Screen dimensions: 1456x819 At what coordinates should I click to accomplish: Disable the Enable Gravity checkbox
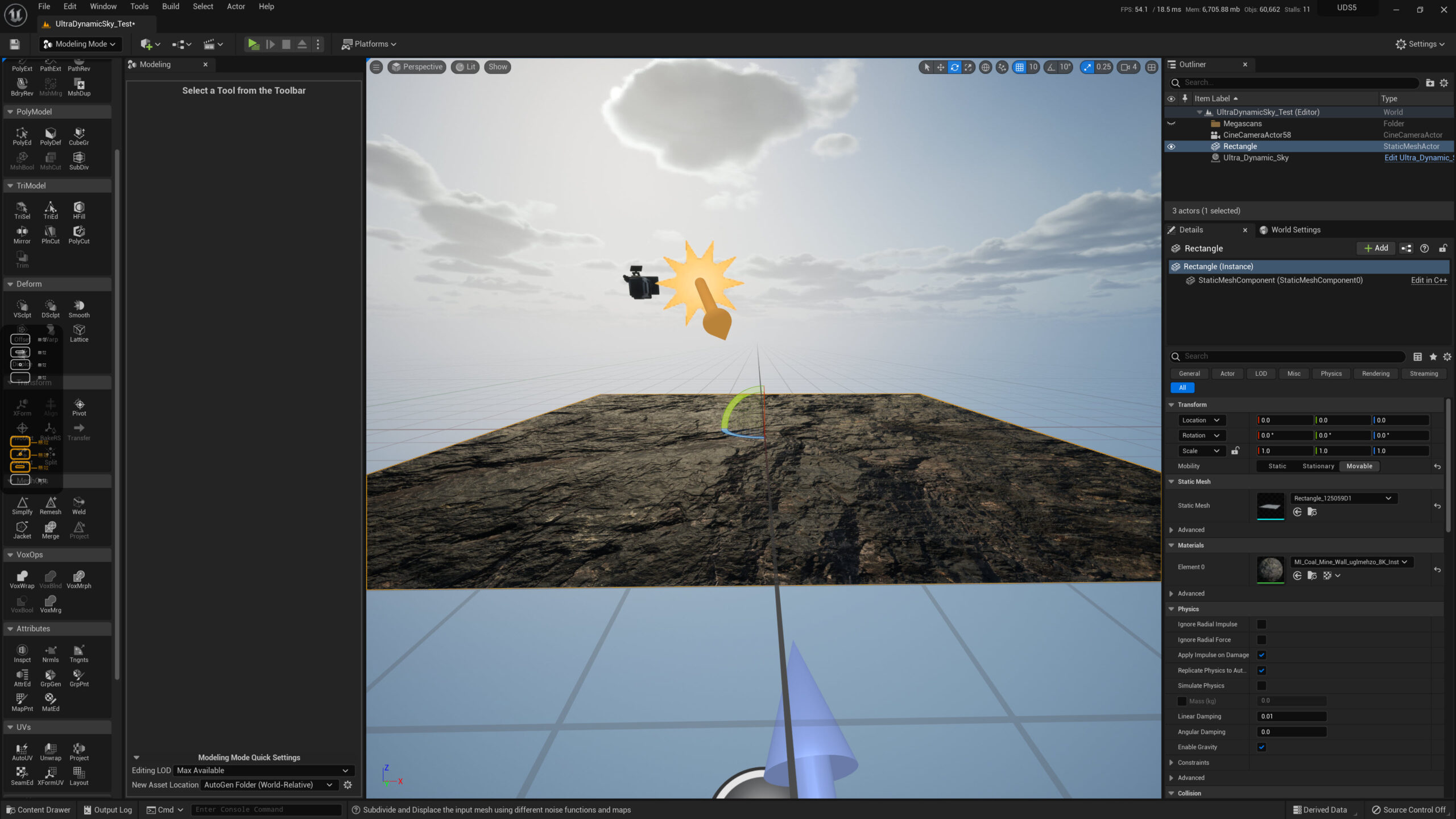point(1261,747)
